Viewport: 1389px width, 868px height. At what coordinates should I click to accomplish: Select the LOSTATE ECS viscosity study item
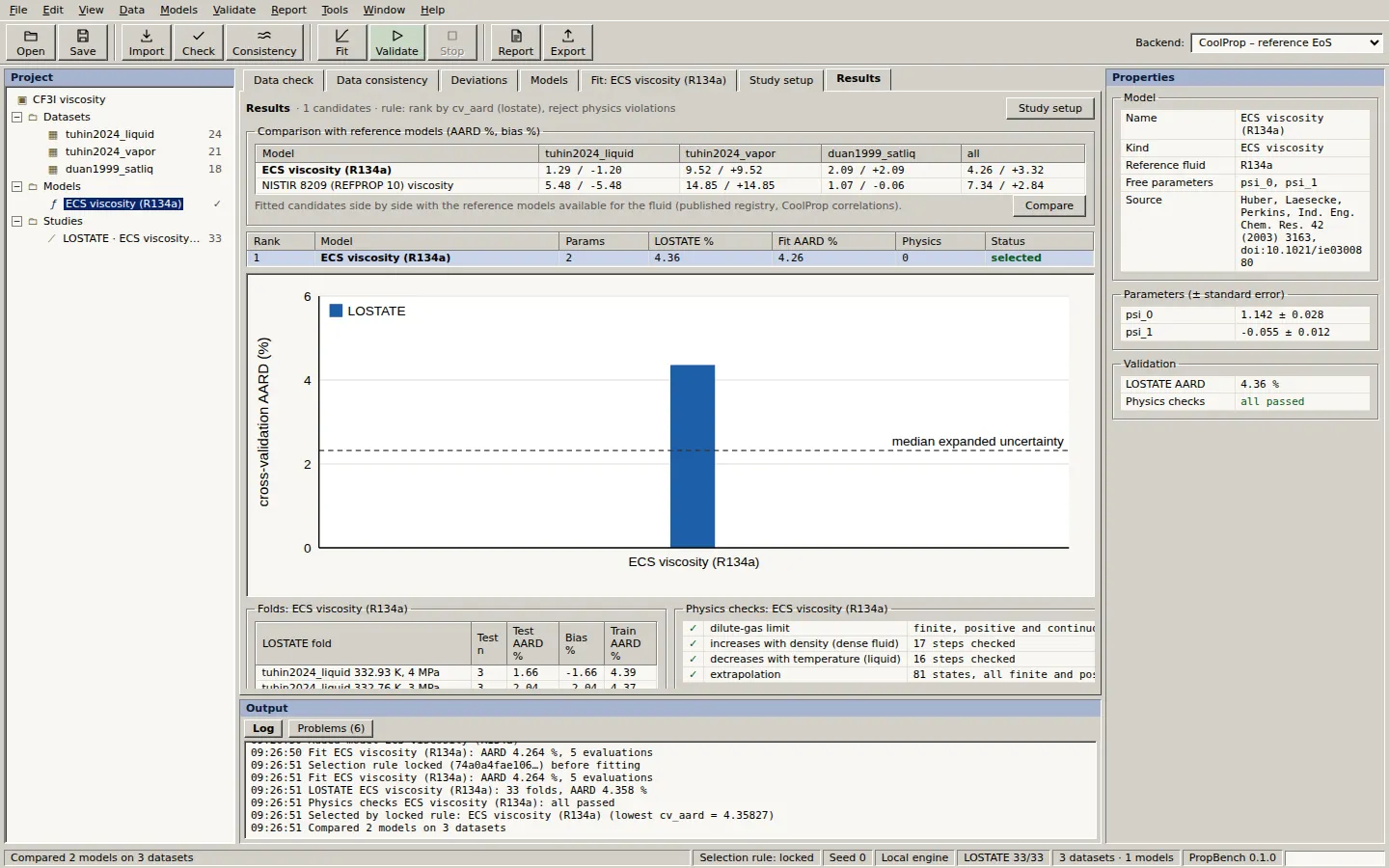point(131,238)
